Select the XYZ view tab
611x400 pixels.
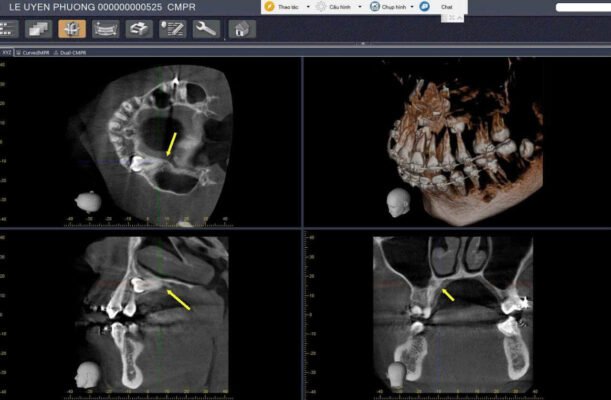tap(7, 48)
